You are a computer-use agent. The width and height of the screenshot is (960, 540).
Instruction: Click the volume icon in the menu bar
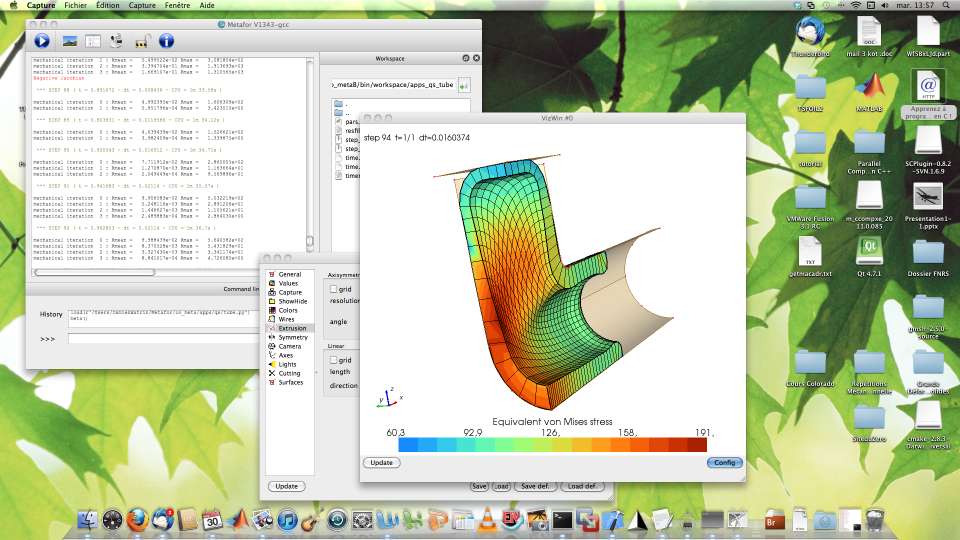[885, 5]
